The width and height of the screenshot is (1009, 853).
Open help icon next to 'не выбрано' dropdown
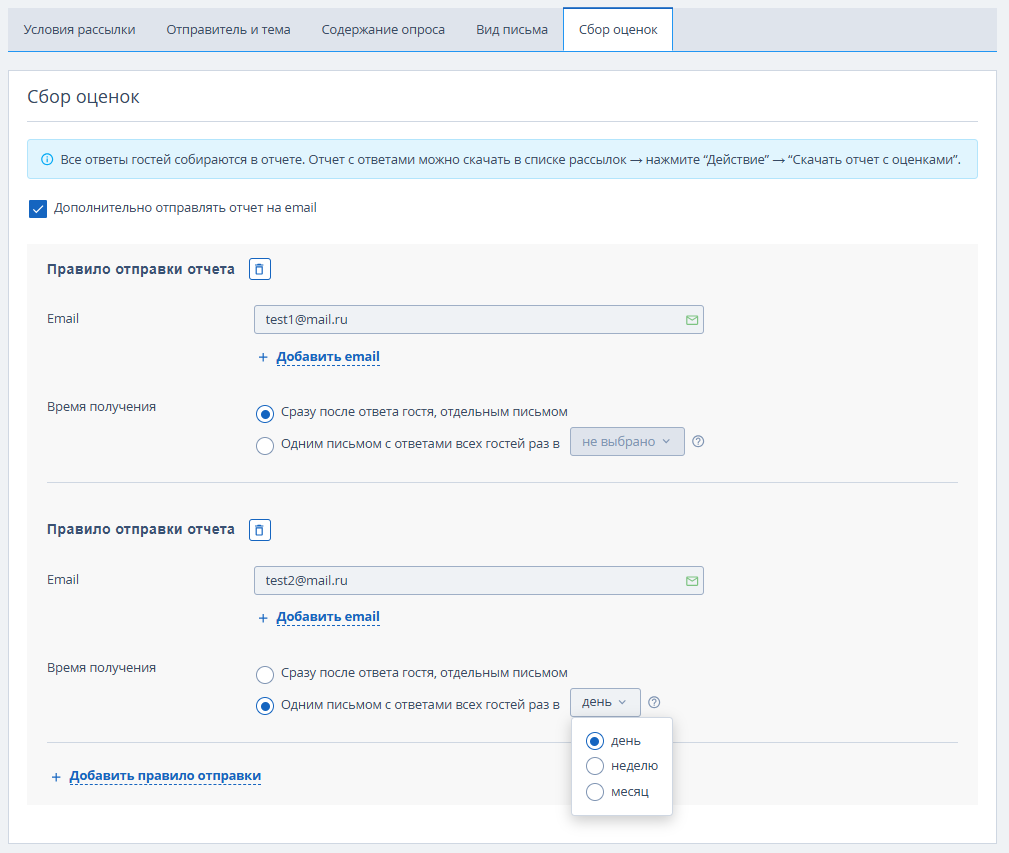[698, 441]
